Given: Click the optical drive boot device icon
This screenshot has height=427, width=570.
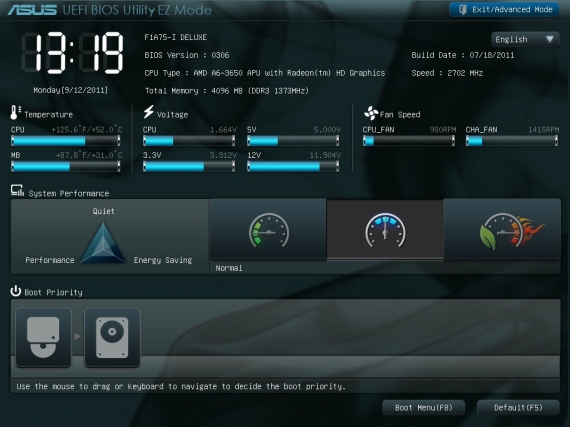Looking at the screenshot, I should pos(43,337).
